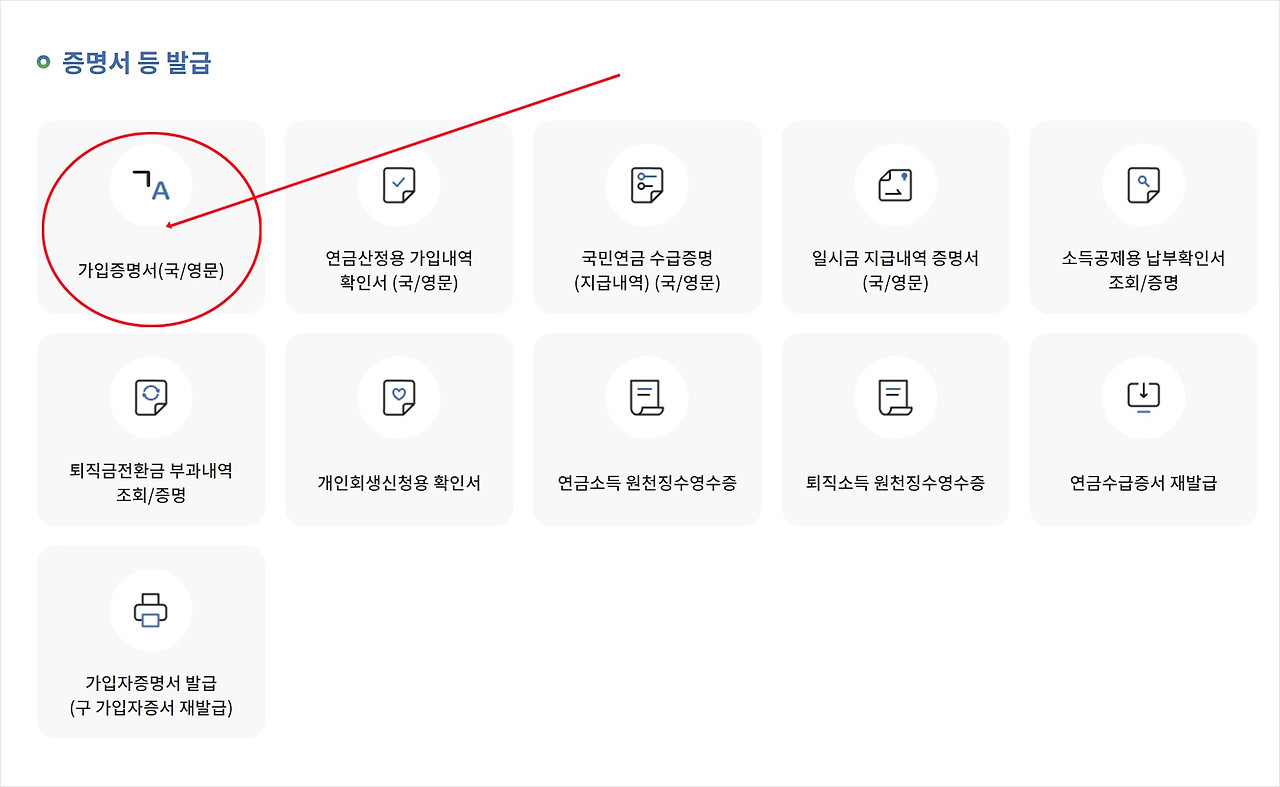Open 연금수급증서 재발급 label
1280x787 pixels.
pyautogui.click(x=1143, y=483)
